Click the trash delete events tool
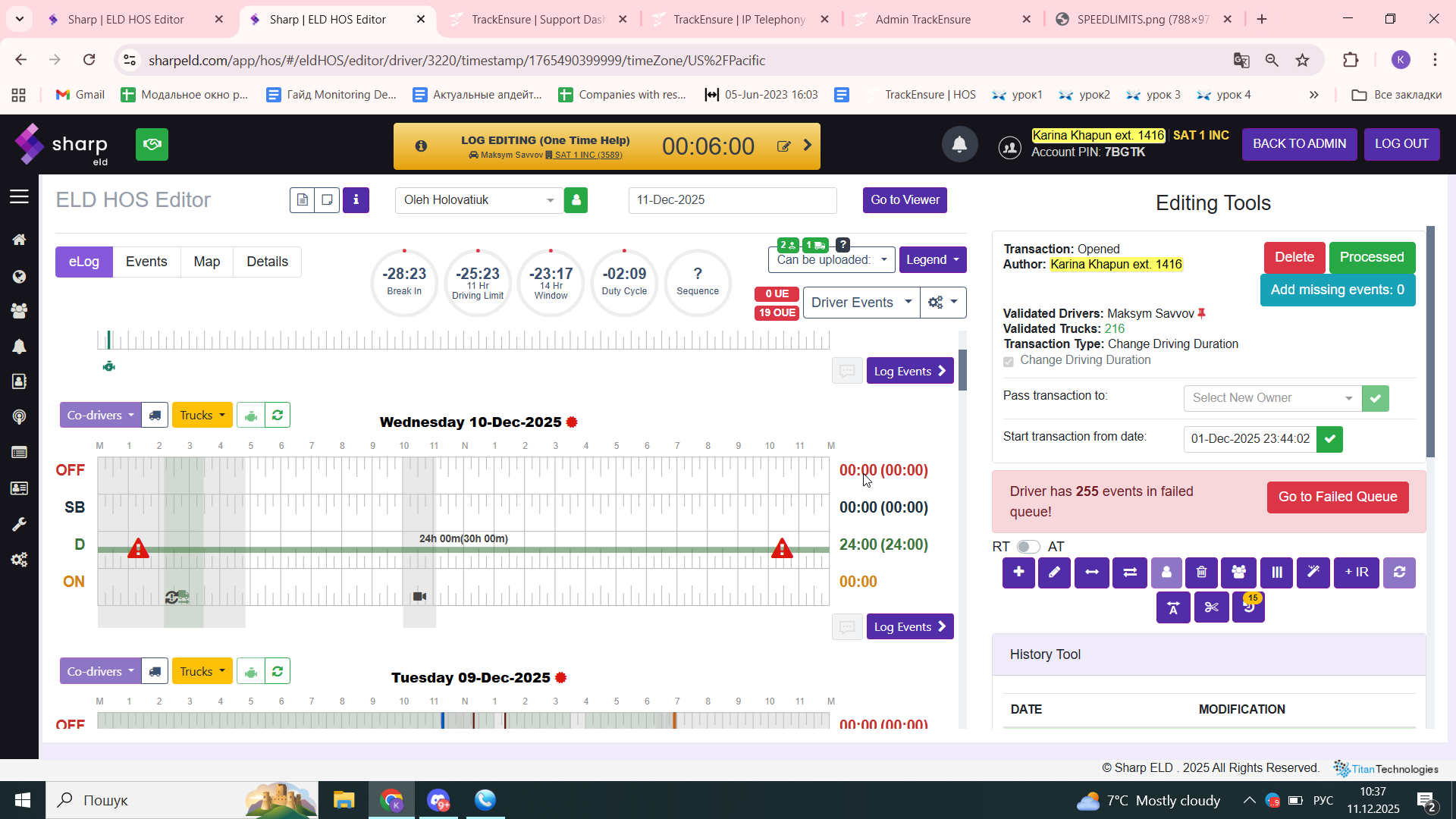This screenshot has height=819, width=1456. (x=1202, y=573)
